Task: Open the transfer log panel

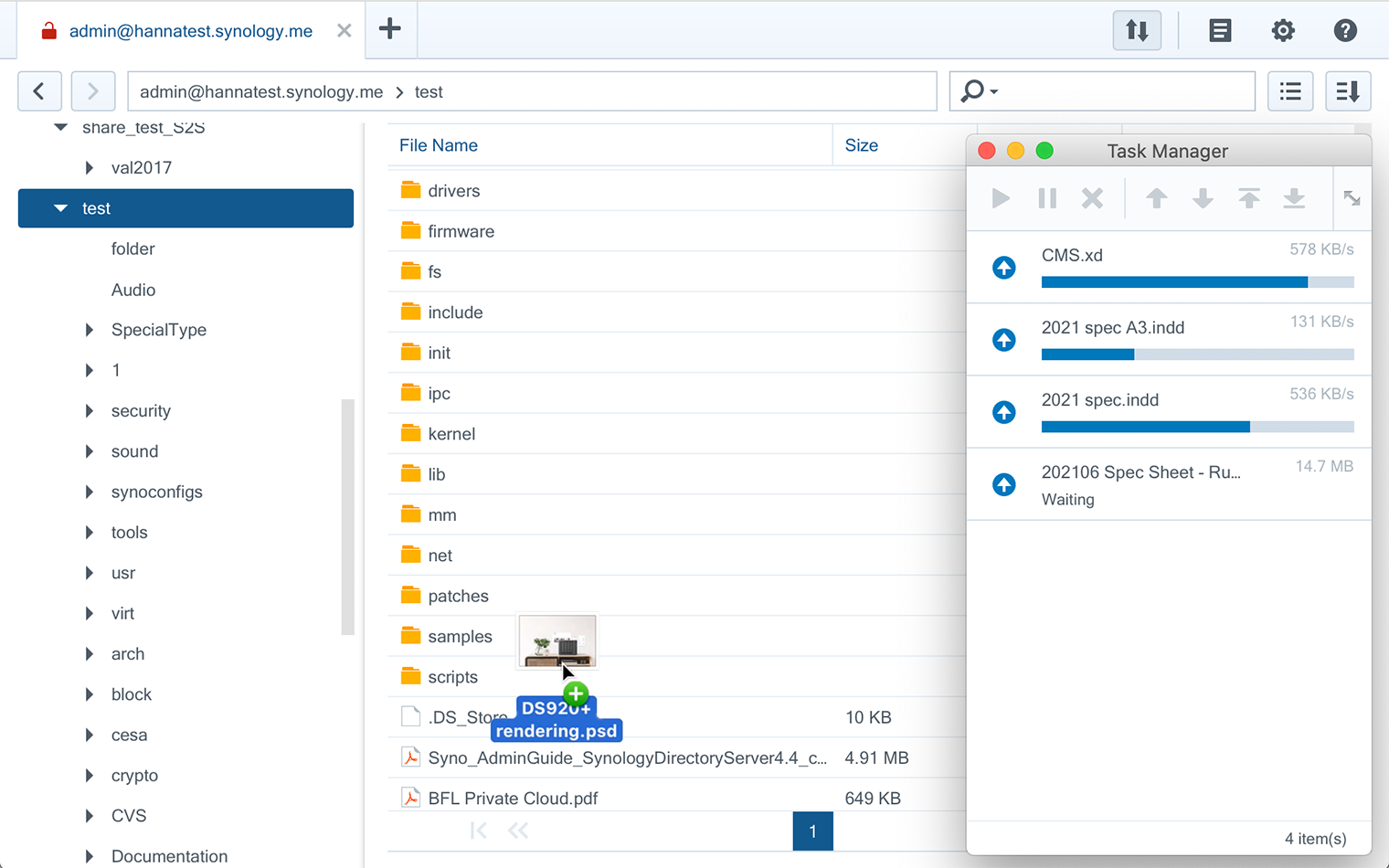Action: click(1220, 30)
